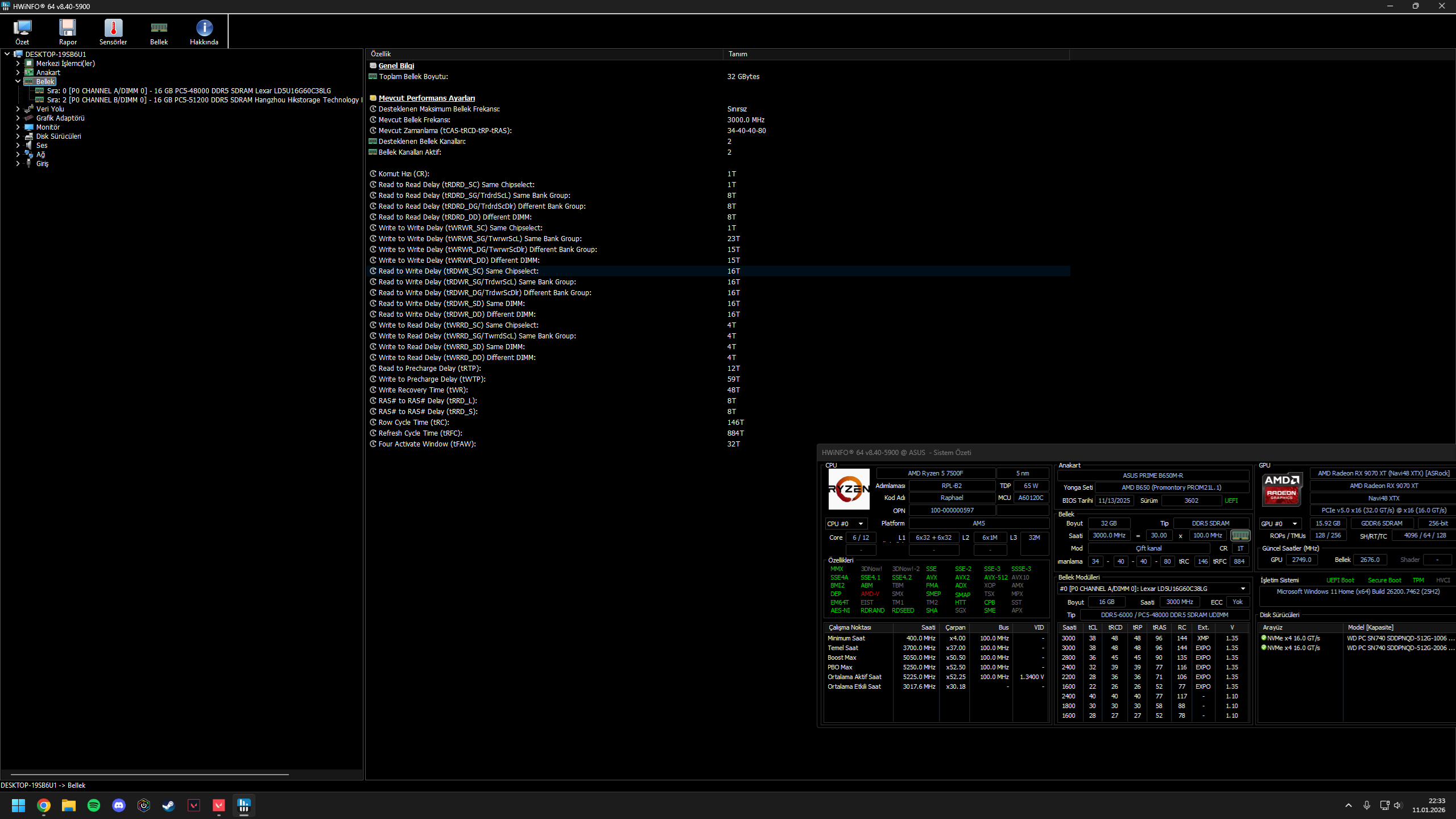Image resolution: width=1456 pixels, height=819 pixels.
Task: Collapse the Bellek tree node
Action: [x=18, y=81]
